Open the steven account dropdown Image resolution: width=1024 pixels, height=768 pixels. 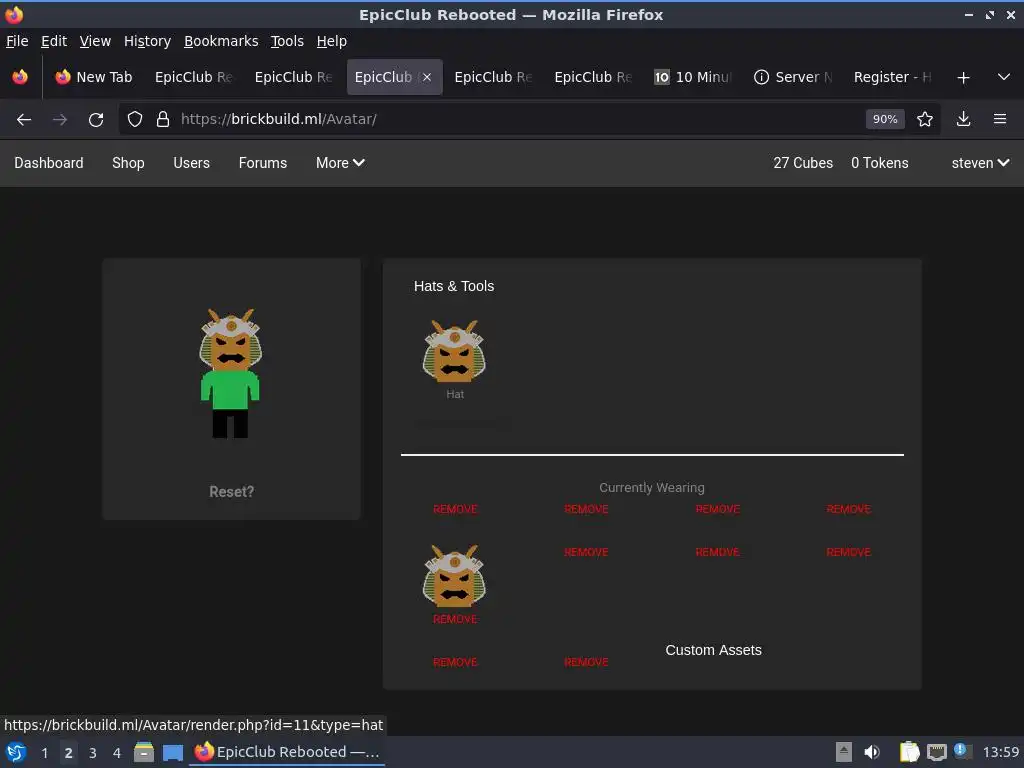coord(980,163)
